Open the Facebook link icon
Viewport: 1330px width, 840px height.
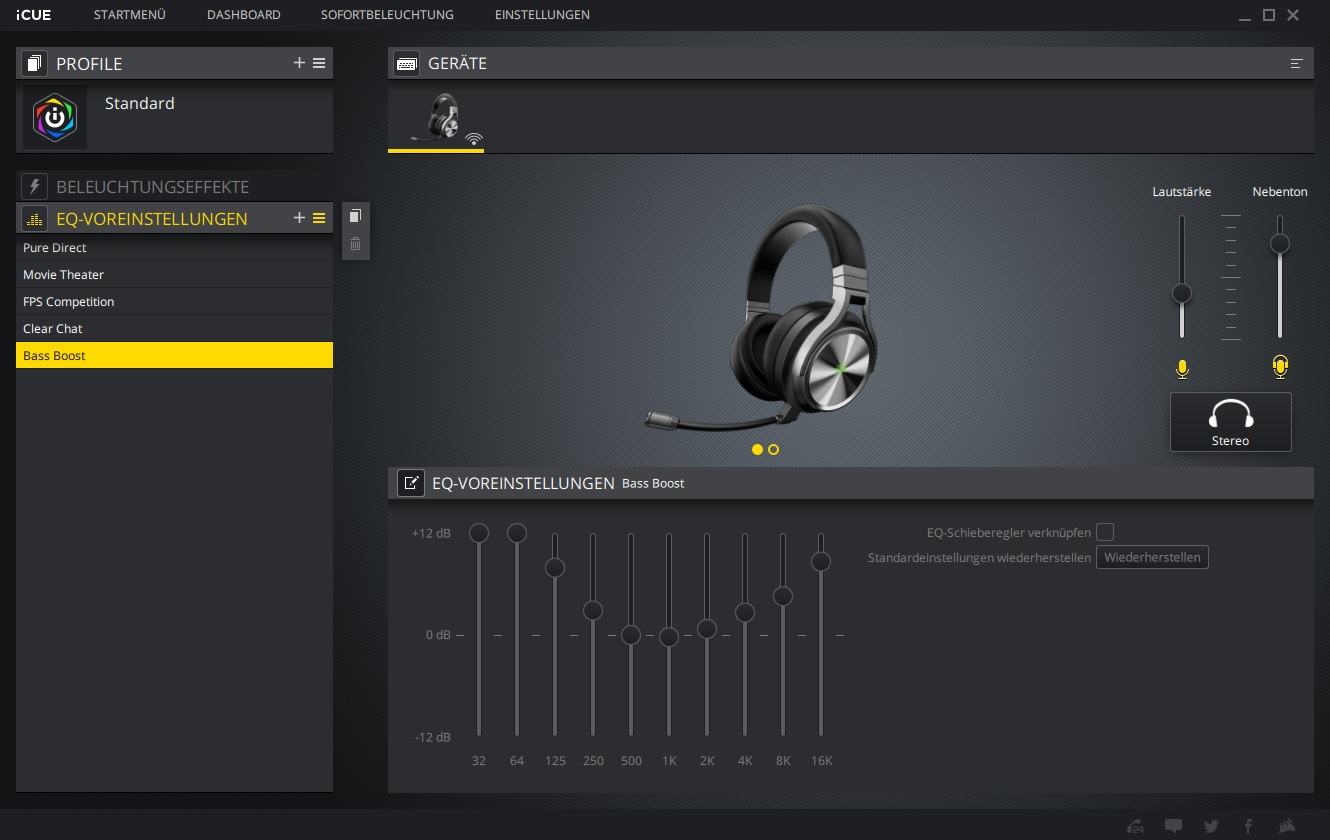point(1249,826)
